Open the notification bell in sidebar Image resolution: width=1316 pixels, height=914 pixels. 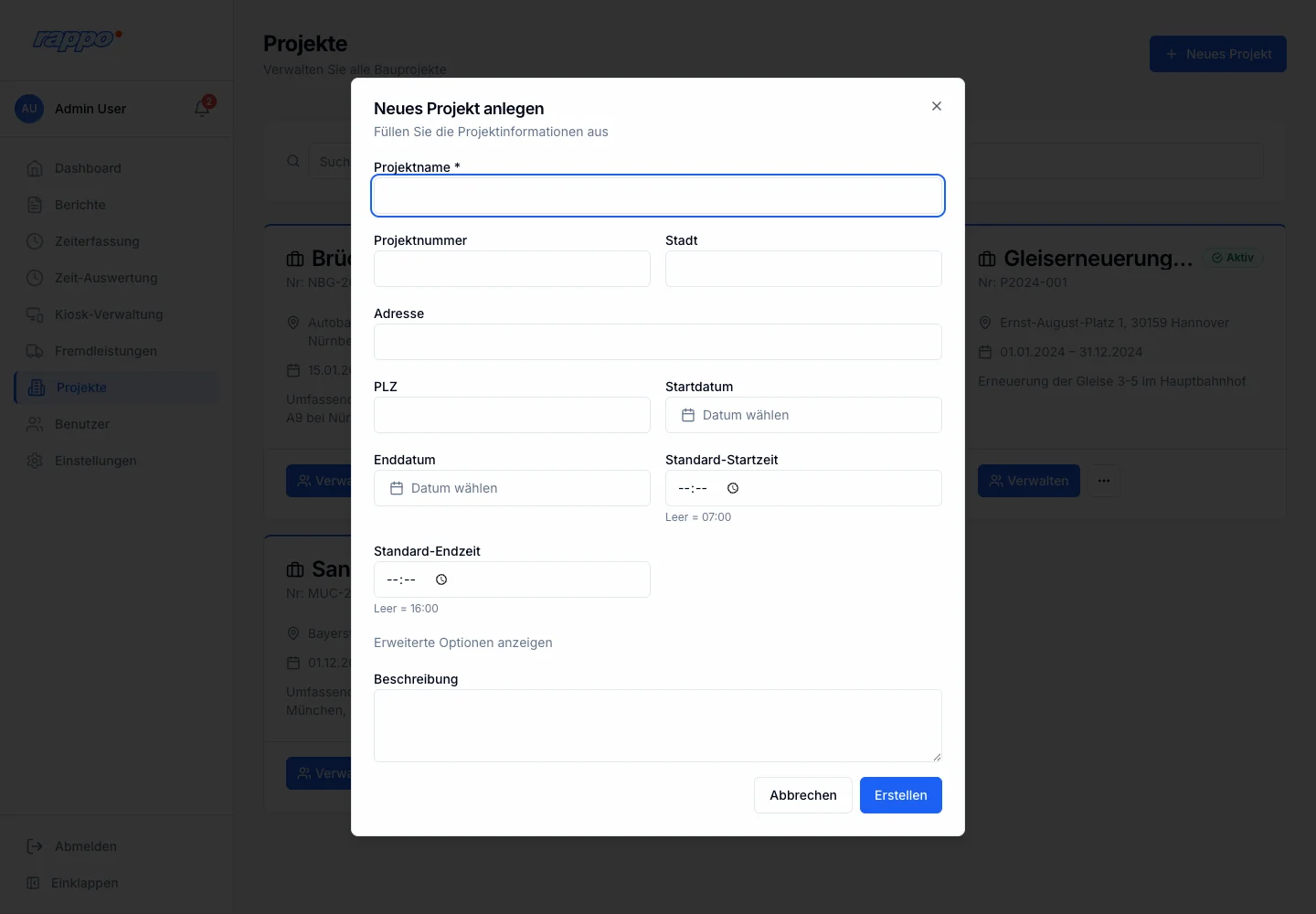click(203, 109)
